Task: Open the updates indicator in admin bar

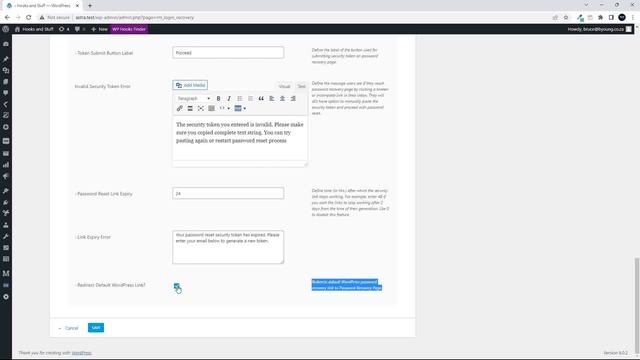Action: coord(64,29)
